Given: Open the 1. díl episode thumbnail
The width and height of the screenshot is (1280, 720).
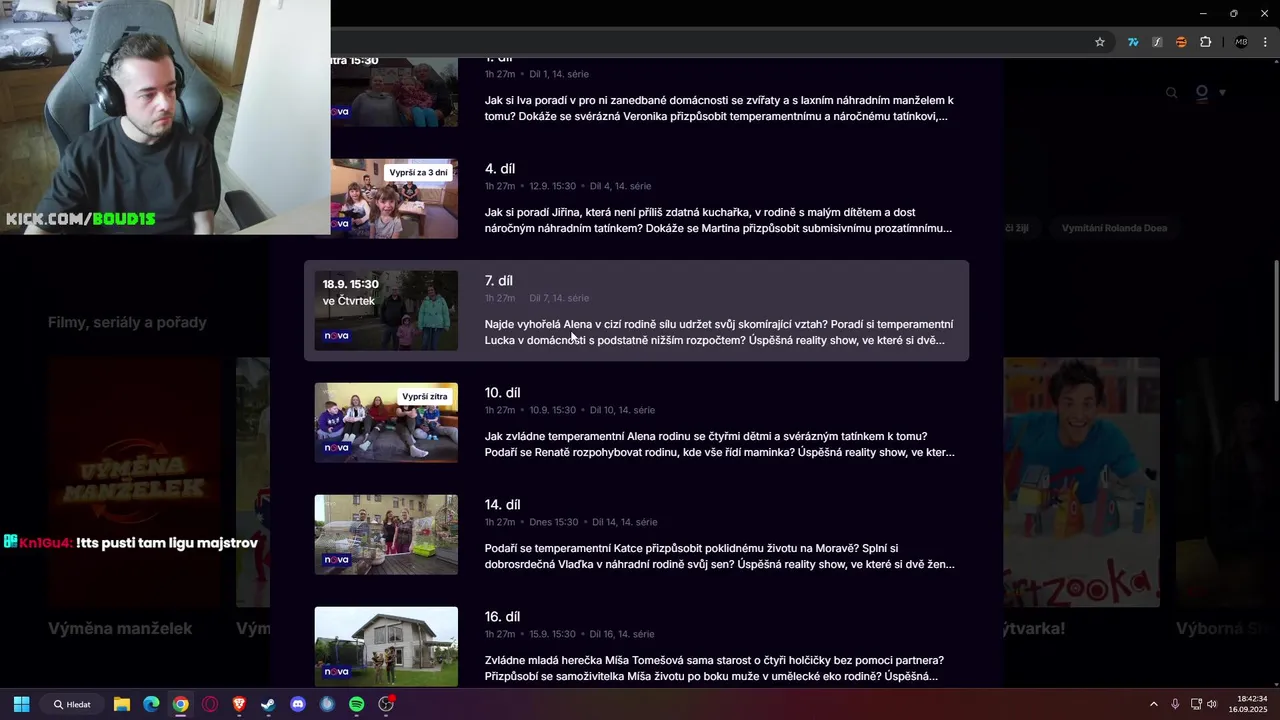Looking at the screenshot, I should pyautogui.click(x=394, y=92).
